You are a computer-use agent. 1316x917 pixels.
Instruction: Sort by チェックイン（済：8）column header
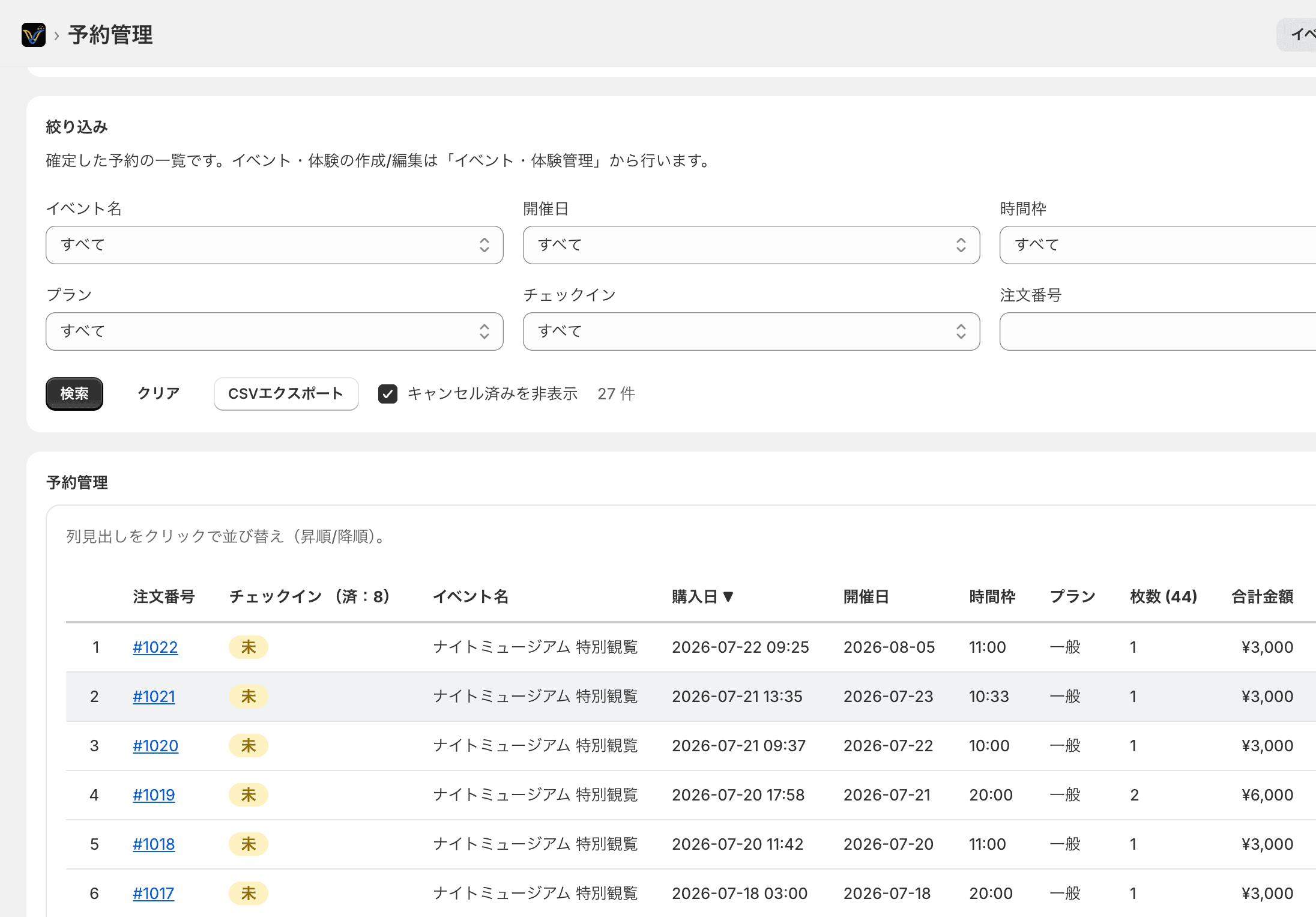(x=309, y=597)
